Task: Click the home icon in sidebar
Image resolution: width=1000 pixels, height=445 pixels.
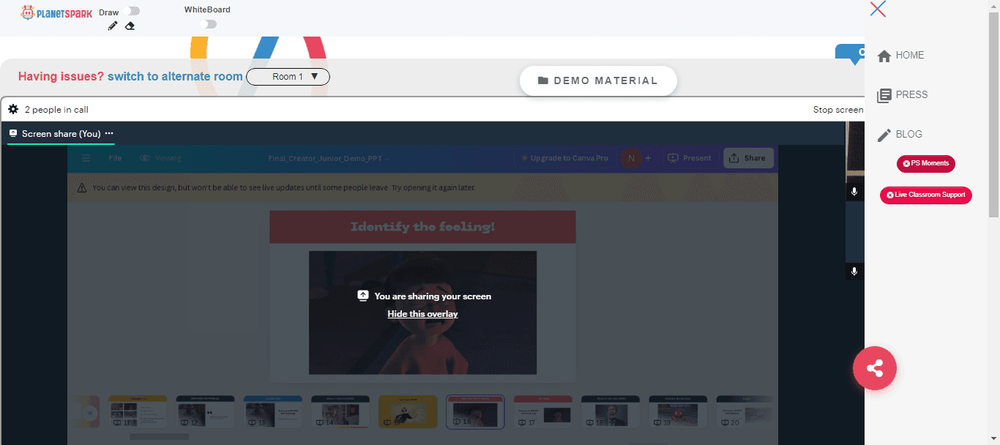Action: [884, 56]
